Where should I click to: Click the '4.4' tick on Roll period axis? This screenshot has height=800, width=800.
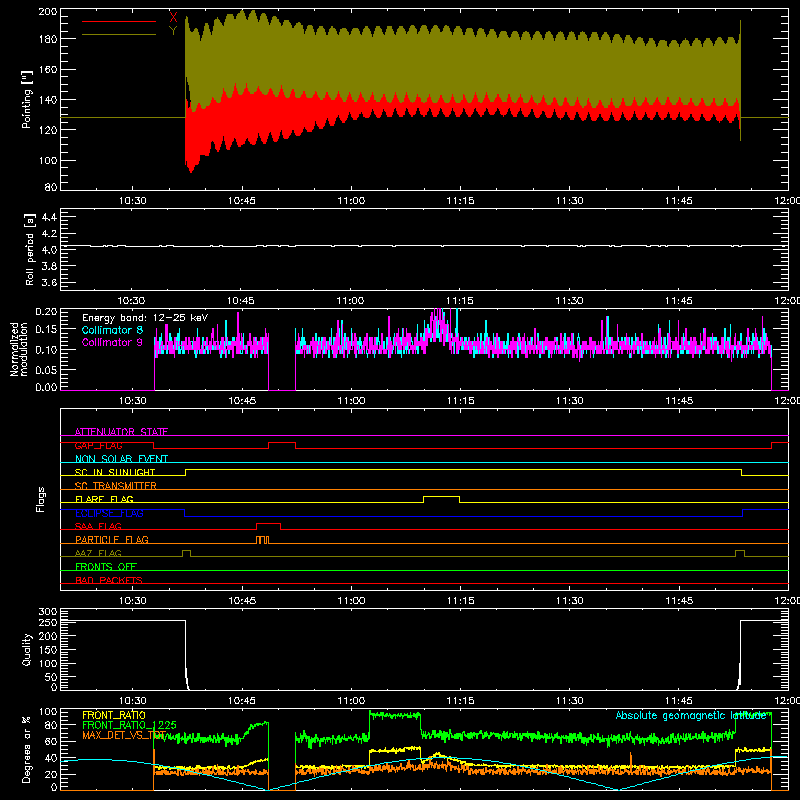49,218
